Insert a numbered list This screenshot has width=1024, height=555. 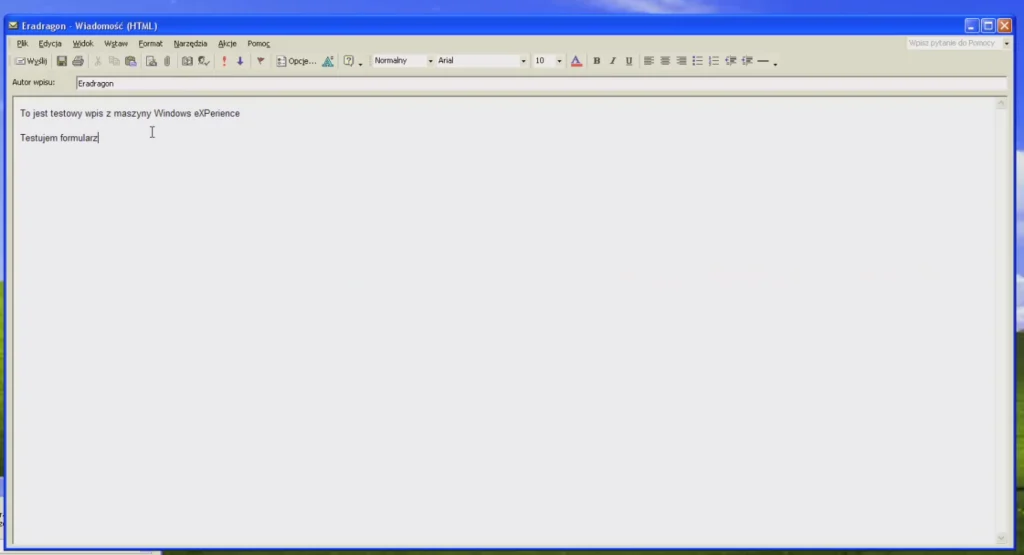(714, 61)
